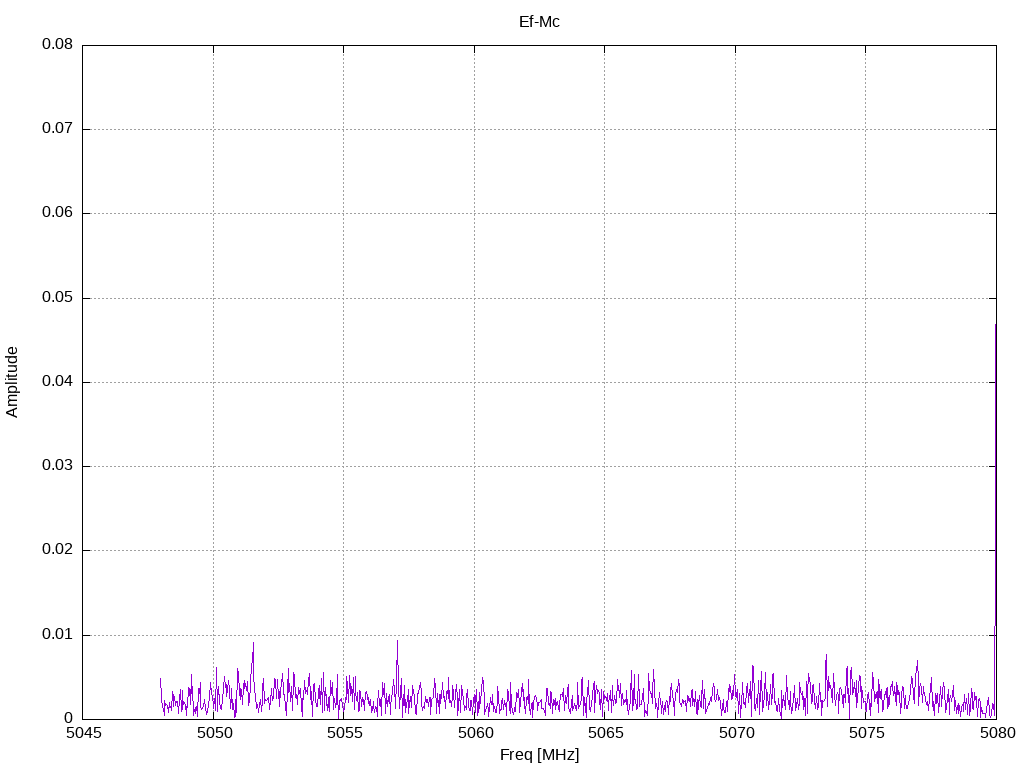
Task: Select the spectrum peak near 5051.5 MHz
Action: 253,650
